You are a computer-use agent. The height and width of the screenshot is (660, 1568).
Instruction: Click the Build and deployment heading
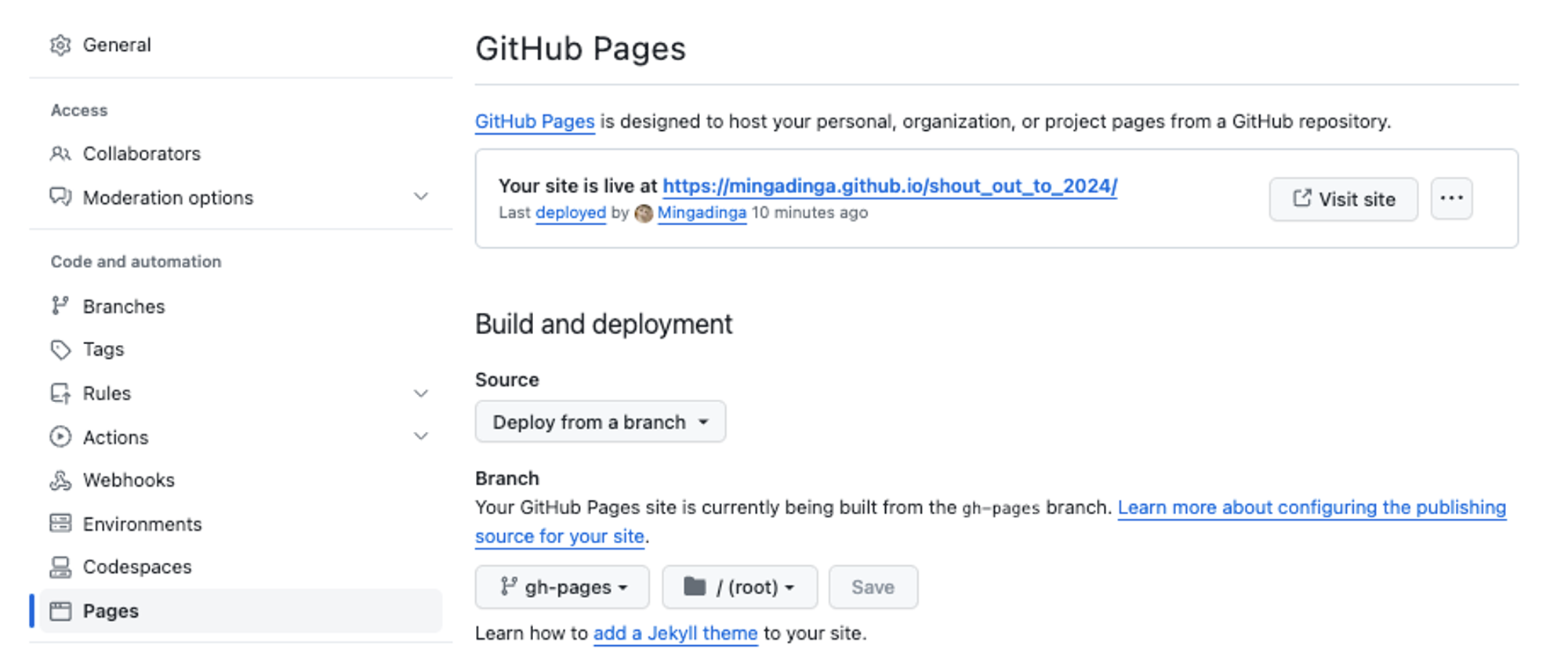pos(604,324)
